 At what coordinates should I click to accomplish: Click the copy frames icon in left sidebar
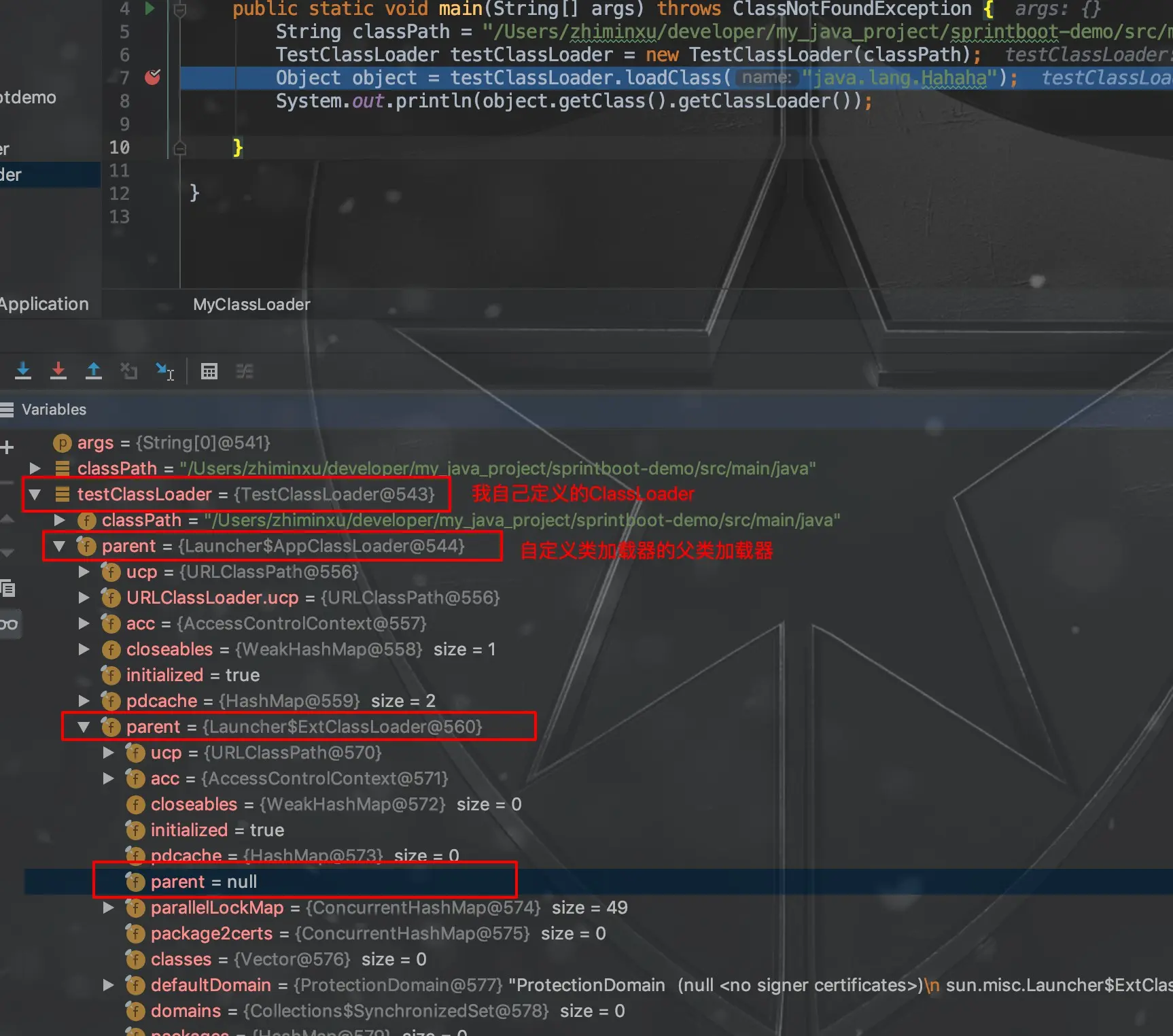(8, 589)
